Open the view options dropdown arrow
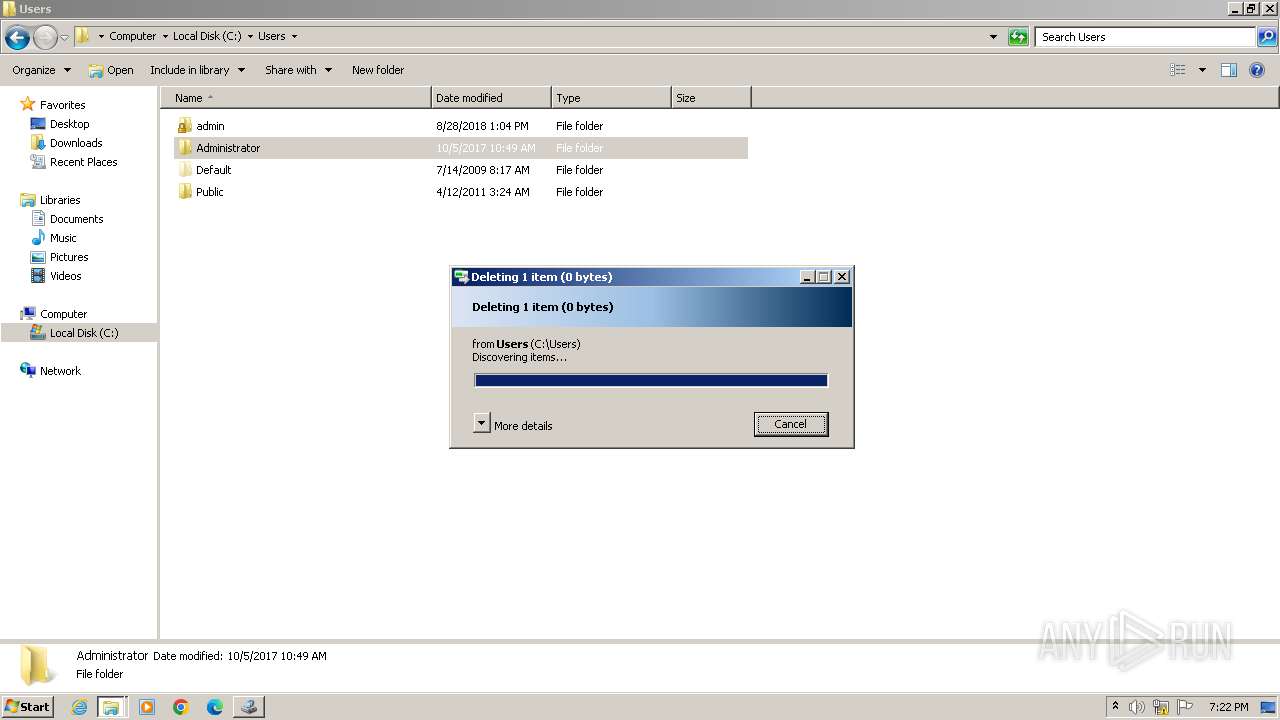The width and height of the screenshot is (1280, 720). [x=1202, y=70]
